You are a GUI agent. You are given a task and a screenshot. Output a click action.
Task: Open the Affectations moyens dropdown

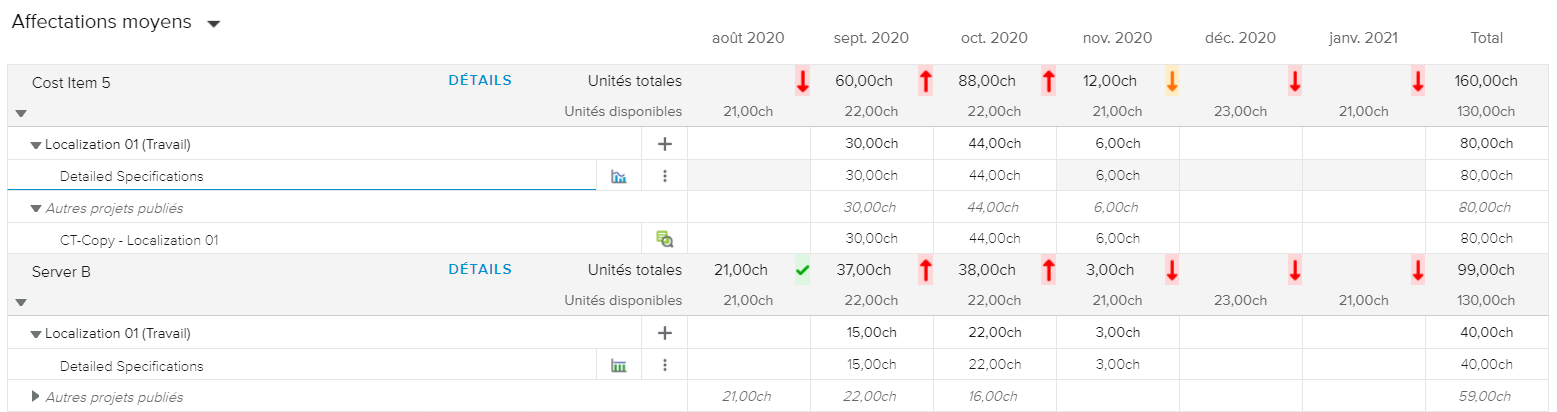(x=213, y=25)
